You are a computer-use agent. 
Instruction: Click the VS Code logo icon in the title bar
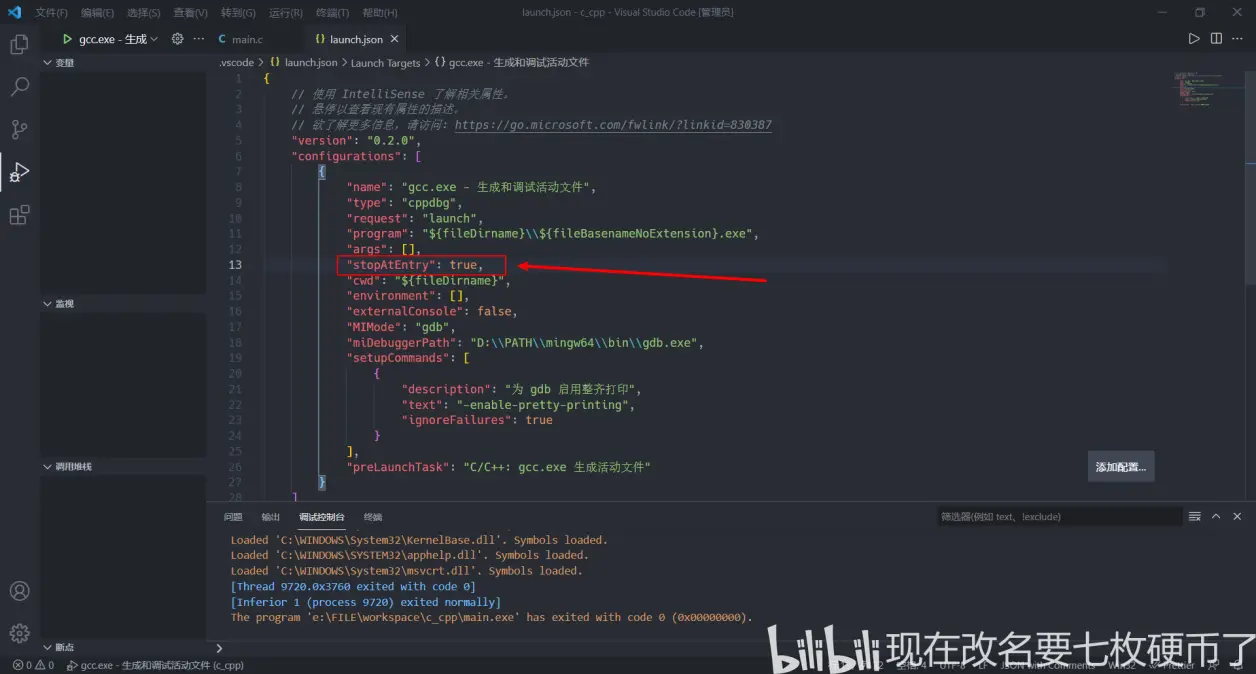pyautogui.click(x=14, y=12)
